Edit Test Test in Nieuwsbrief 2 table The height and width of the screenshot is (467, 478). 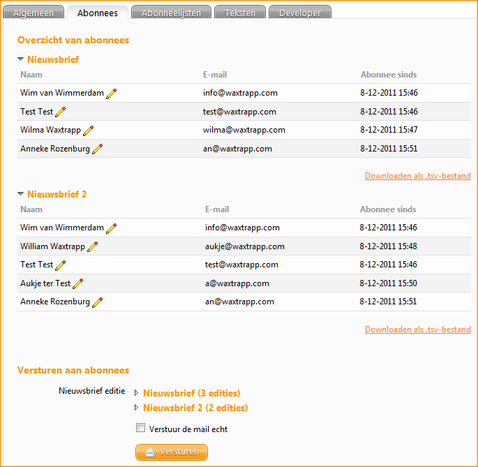click(x=60, y=265)
